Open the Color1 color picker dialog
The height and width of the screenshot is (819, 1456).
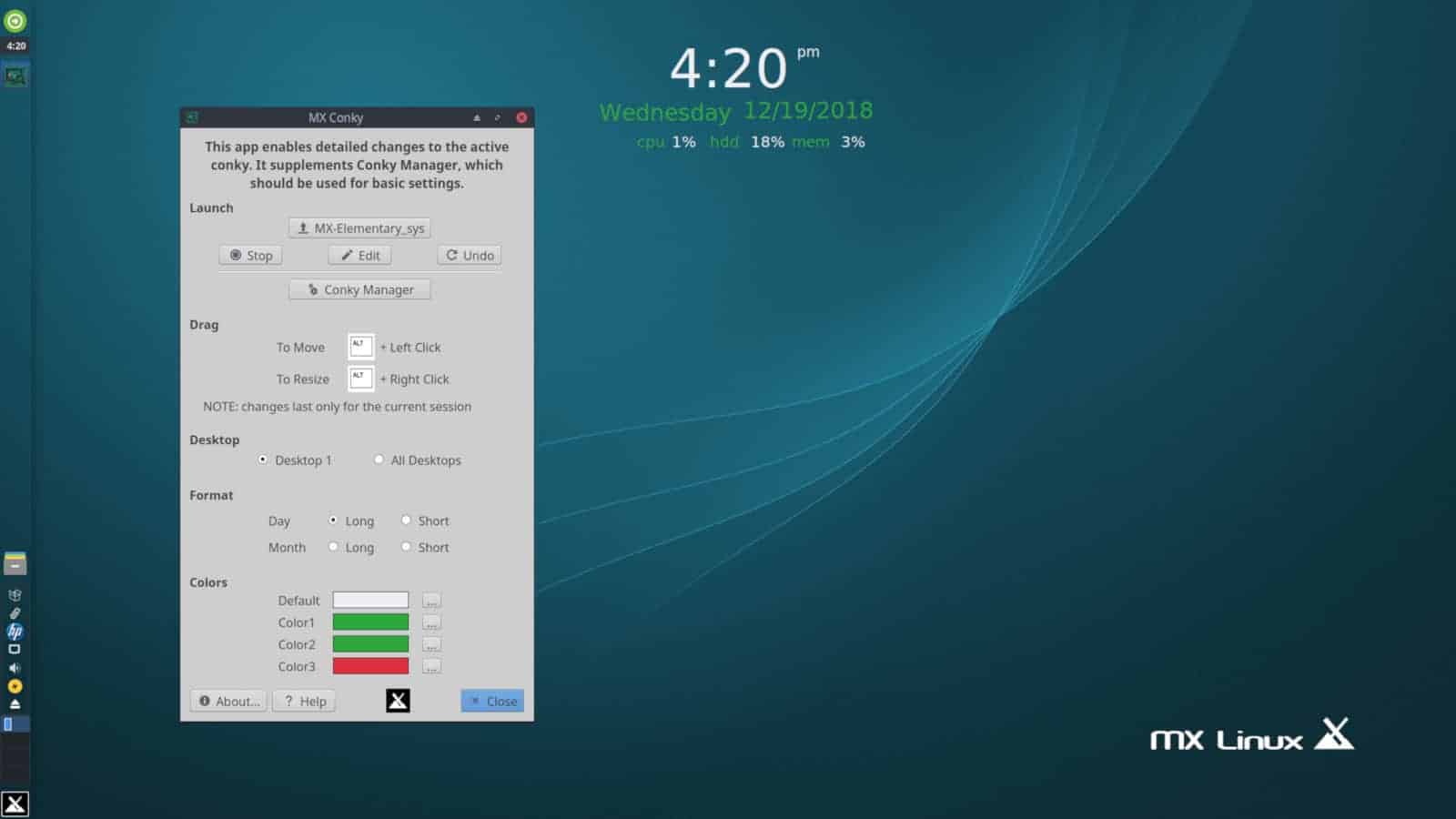tap(430, 622)
